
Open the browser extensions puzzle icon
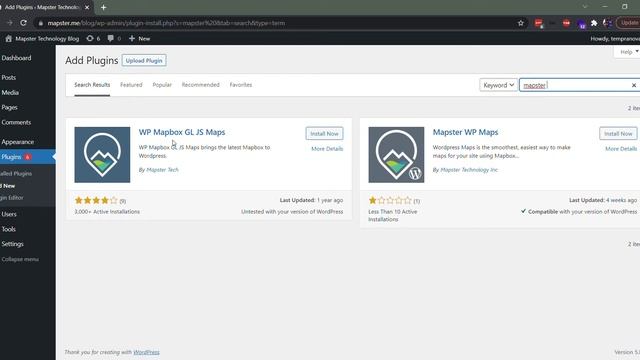594,23
